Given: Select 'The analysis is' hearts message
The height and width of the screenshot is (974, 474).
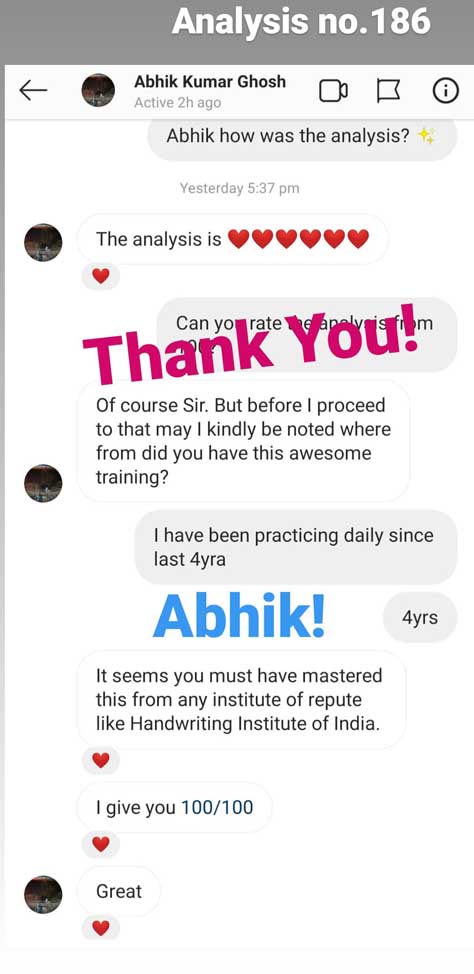Looking at the screenshot, I should coord(232,239).
